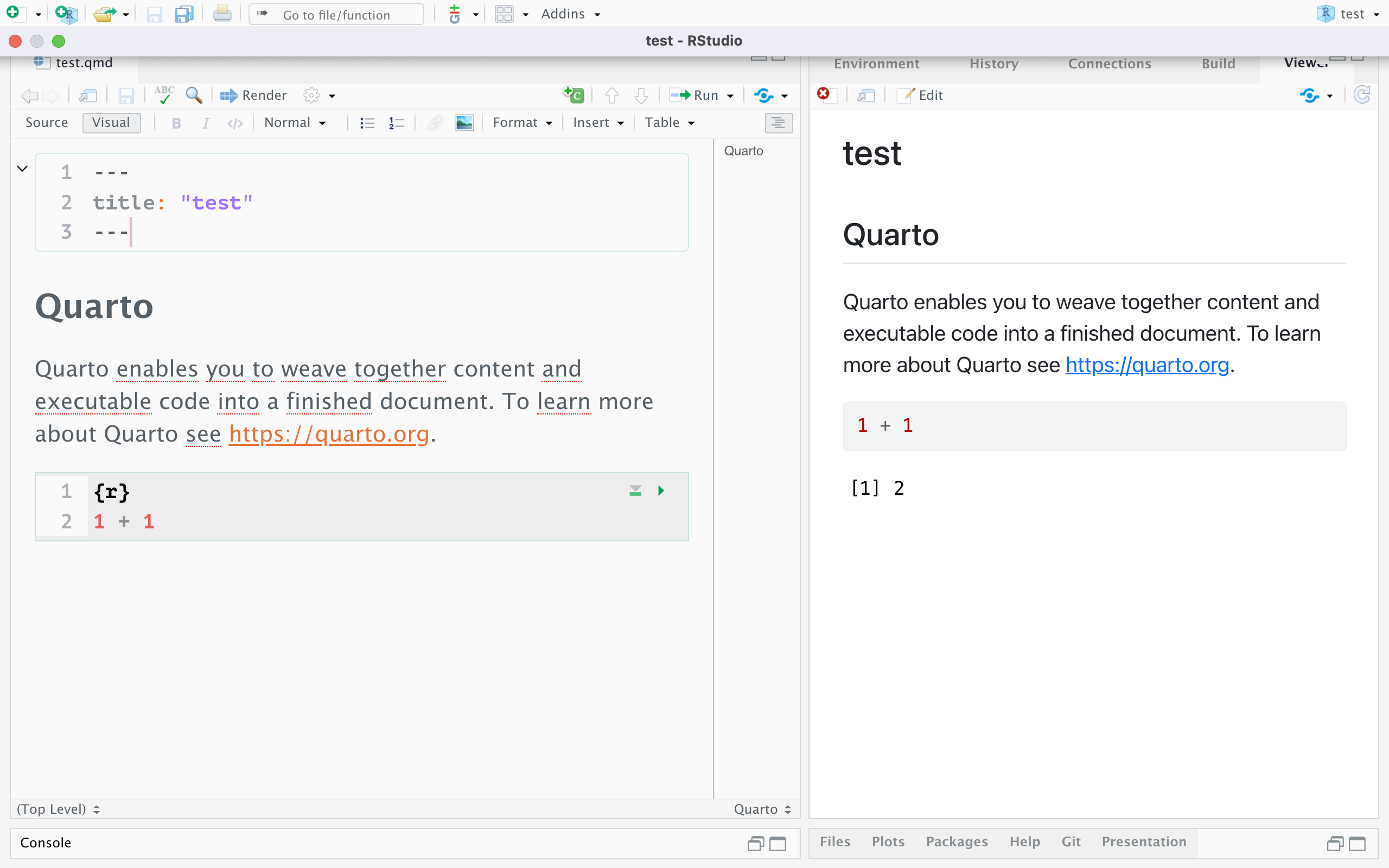Screen dimensions: 1389x868
Task: Insert image using the picture icon
Action: 464,123
